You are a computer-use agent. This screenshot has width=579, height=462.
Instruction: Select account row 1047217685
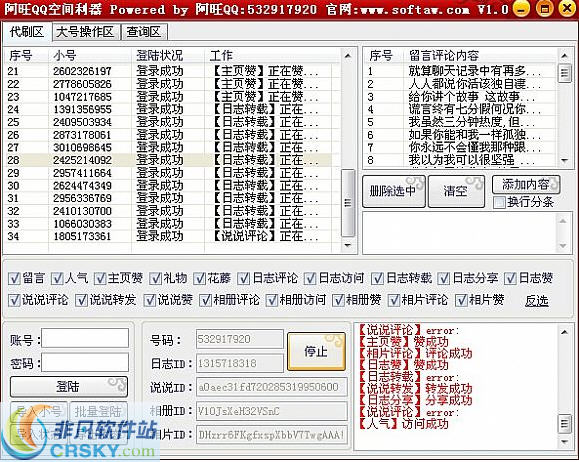click(x=168, y=97)
